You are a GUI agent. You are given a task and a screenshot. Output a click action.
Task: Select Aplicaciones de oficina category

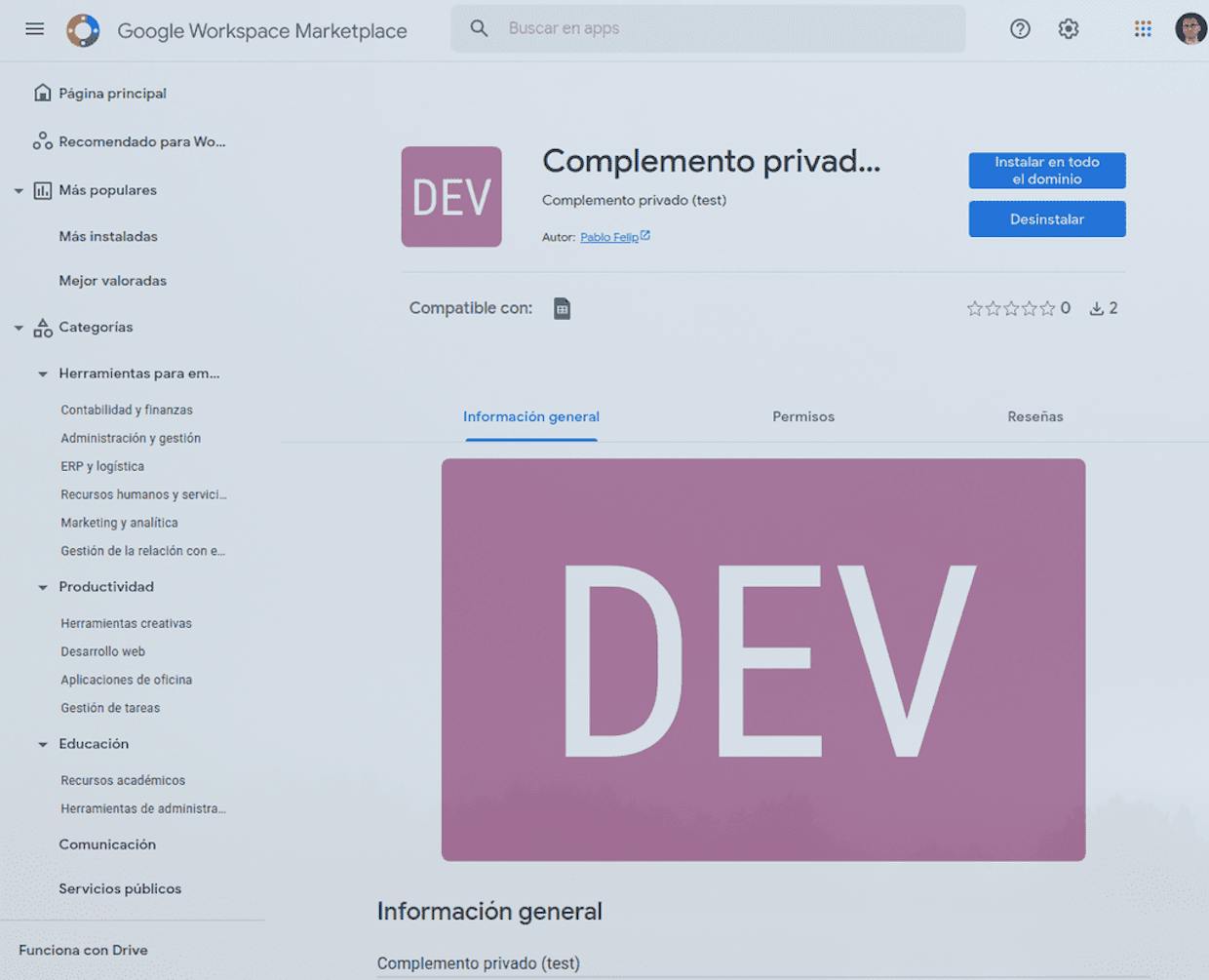tap(126, 680)
